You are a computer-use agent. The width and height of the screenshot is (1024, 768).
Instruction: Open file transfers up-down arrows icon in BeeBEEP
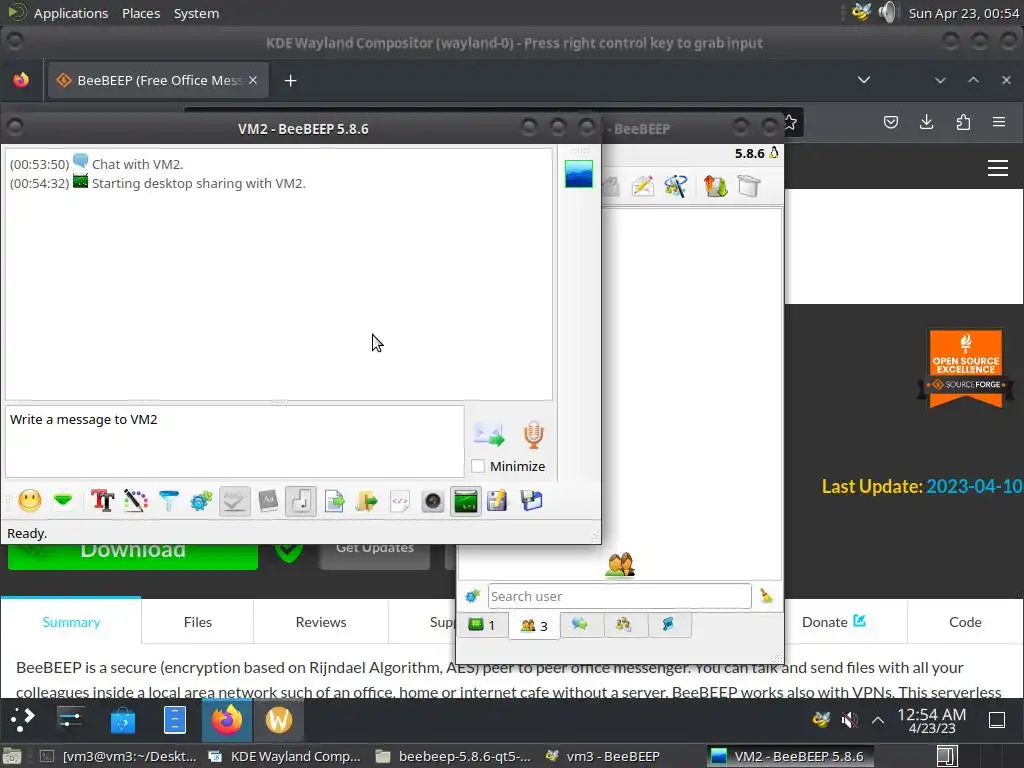click(x=716, y=186)
